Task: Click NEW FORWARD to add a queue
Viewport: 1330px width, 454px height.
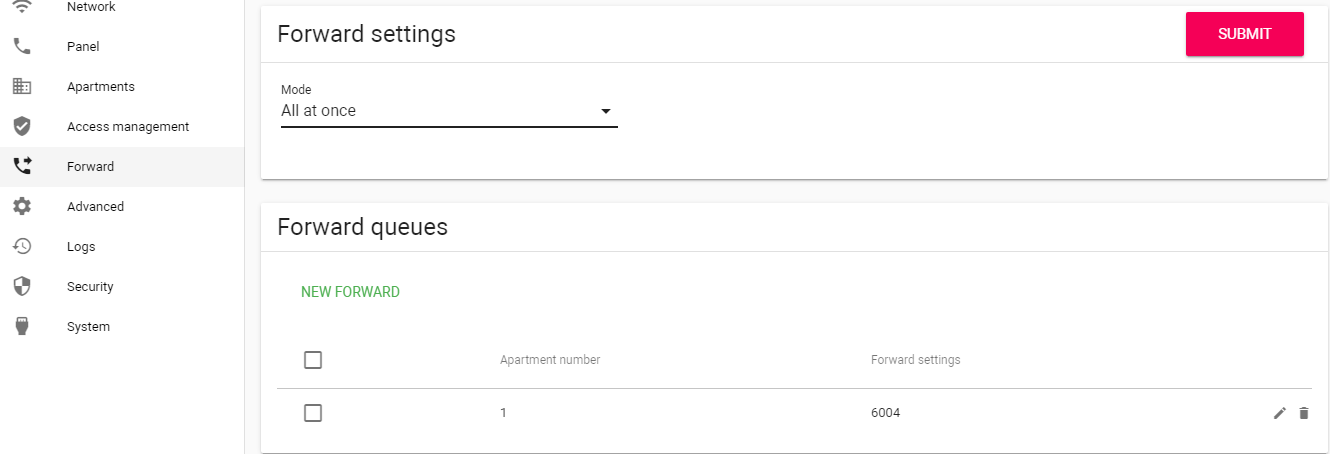Action: click(x=350, y=292)
